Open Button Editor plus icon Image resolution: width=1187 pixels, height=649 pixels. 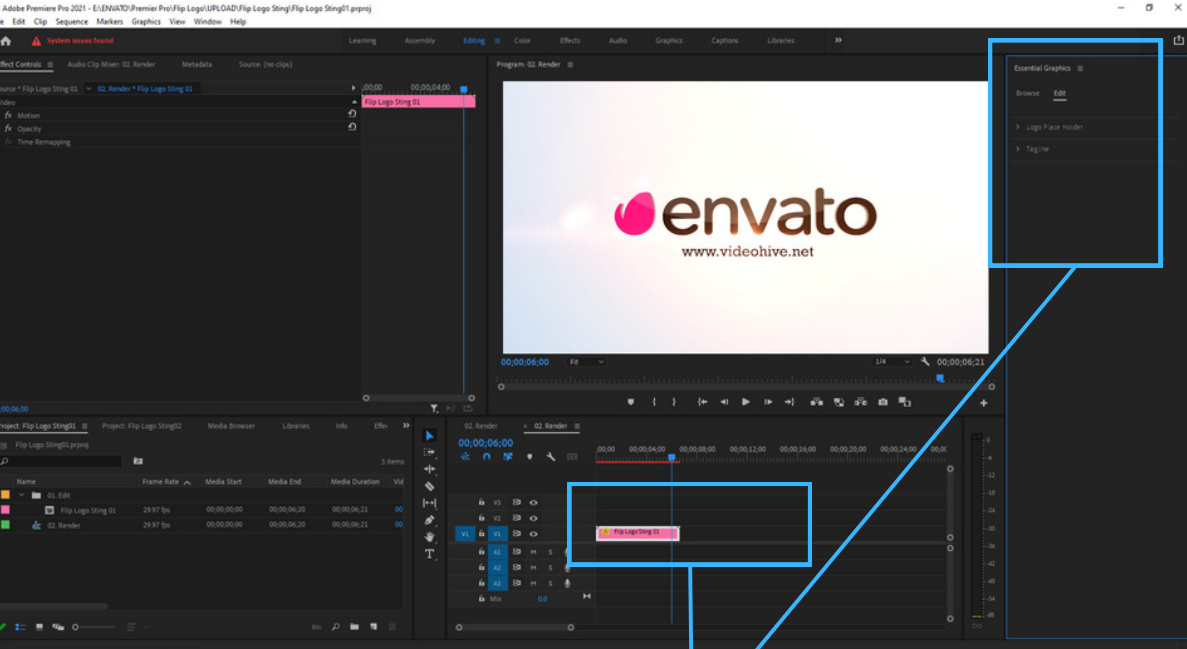[983, 403]
